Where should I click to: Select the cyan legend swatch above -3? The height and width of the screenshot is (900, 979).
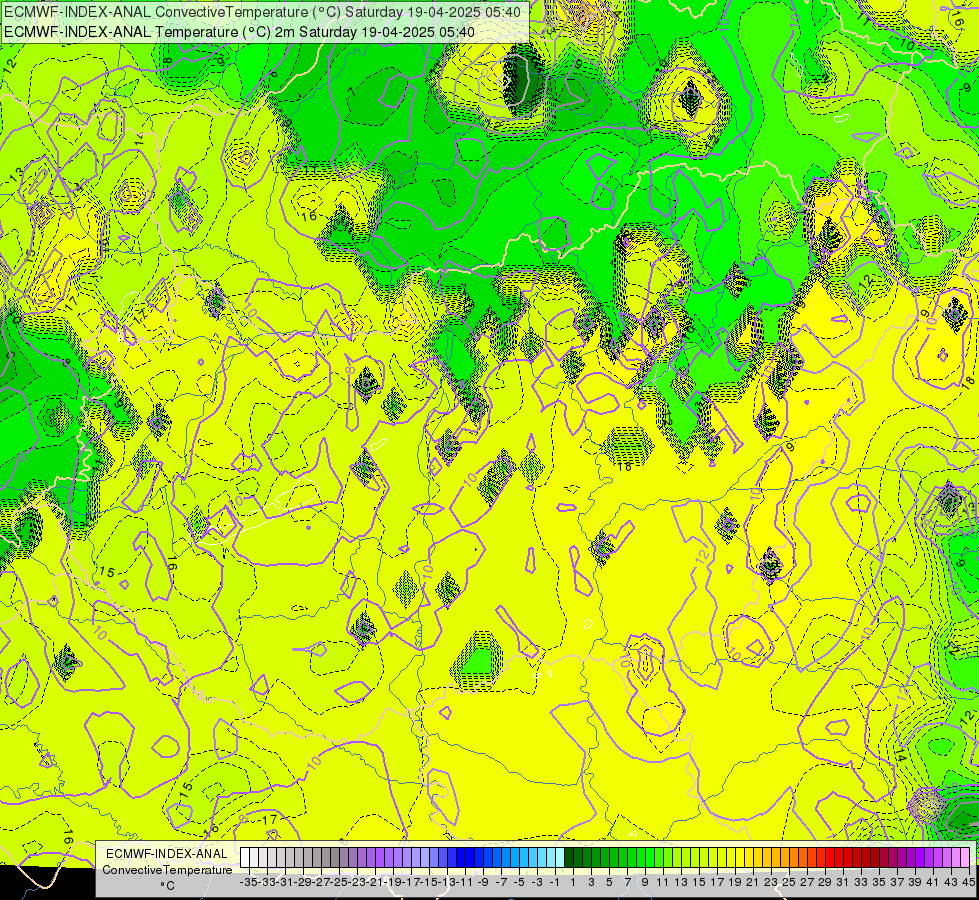tap(533, 858)
